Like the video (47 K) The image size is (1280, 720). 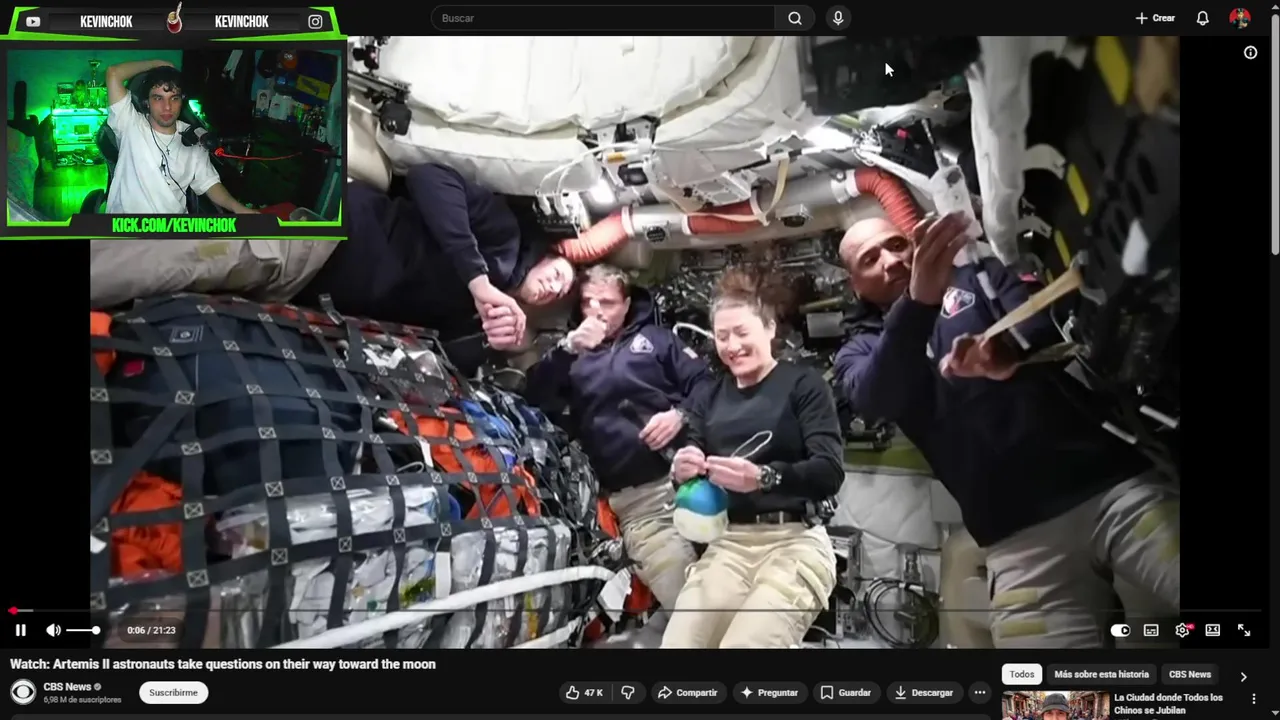tap(584, 692)
